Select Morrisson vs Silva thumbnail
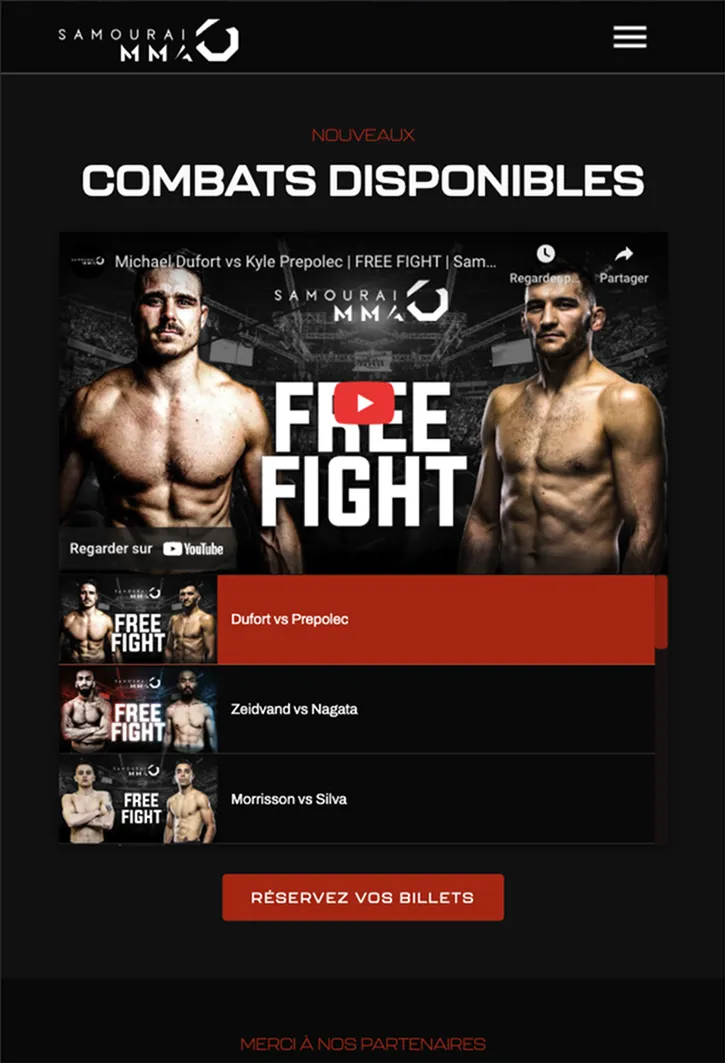 tap(138, 799)
